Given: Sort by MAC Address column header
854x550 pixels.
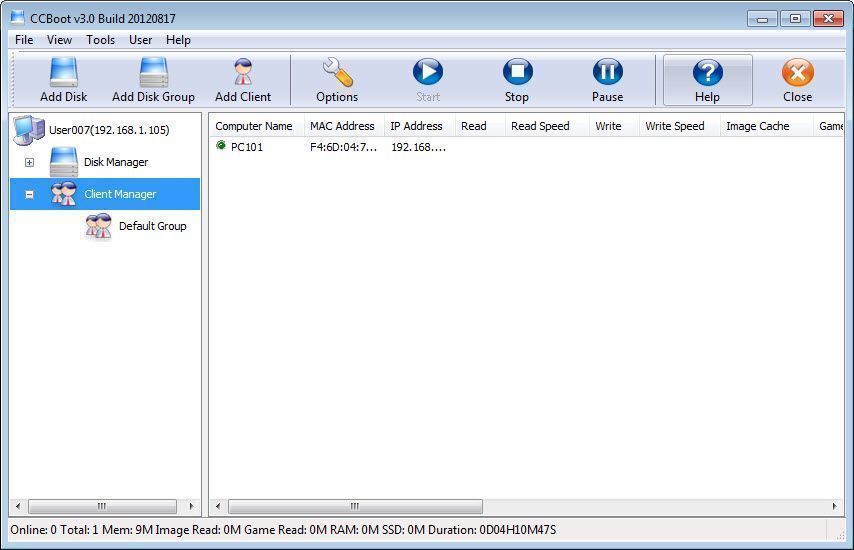Looking at the screenshot, I should click(x=344, y=126).
